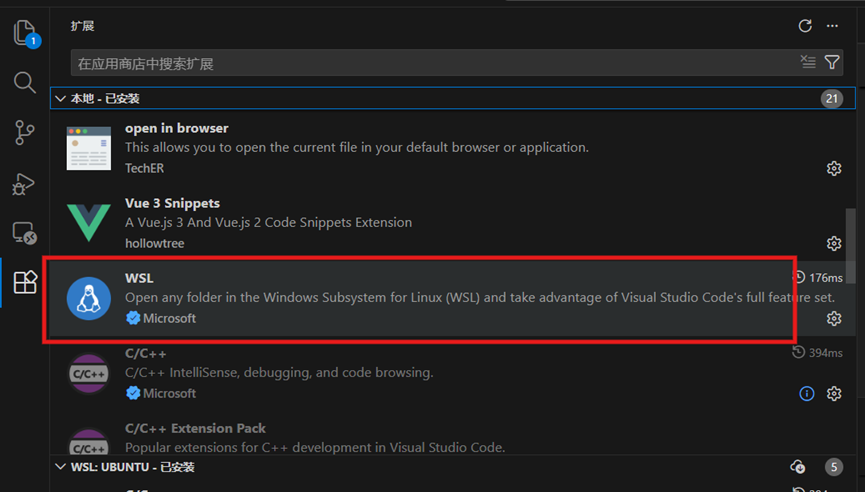Click the open in browser extension icon
This screenshot has height=492, width=865.
(x=89, y=148)
